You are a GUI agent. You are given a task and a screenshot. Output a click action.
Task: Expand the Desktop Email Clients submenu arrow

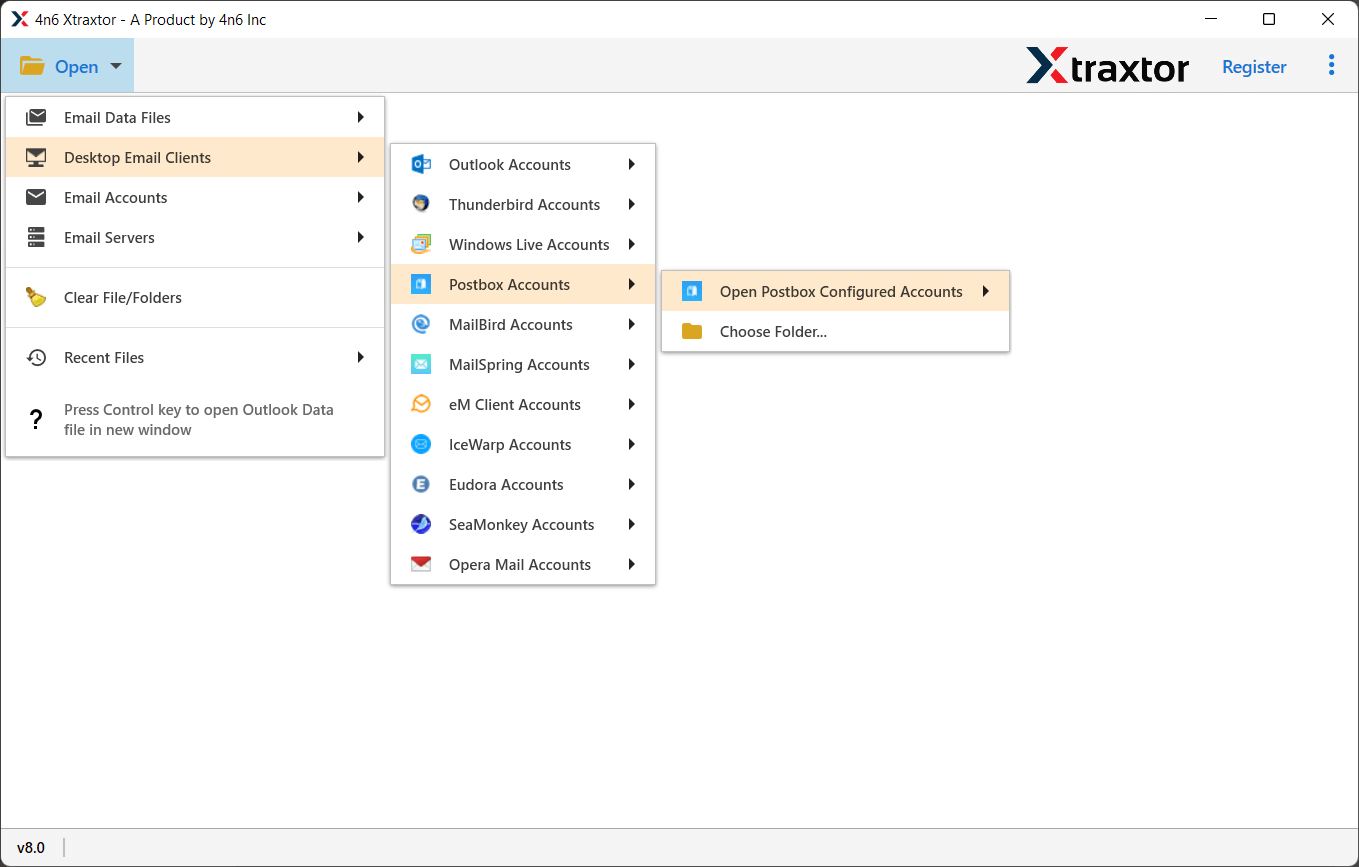click(x=360, y=157)
